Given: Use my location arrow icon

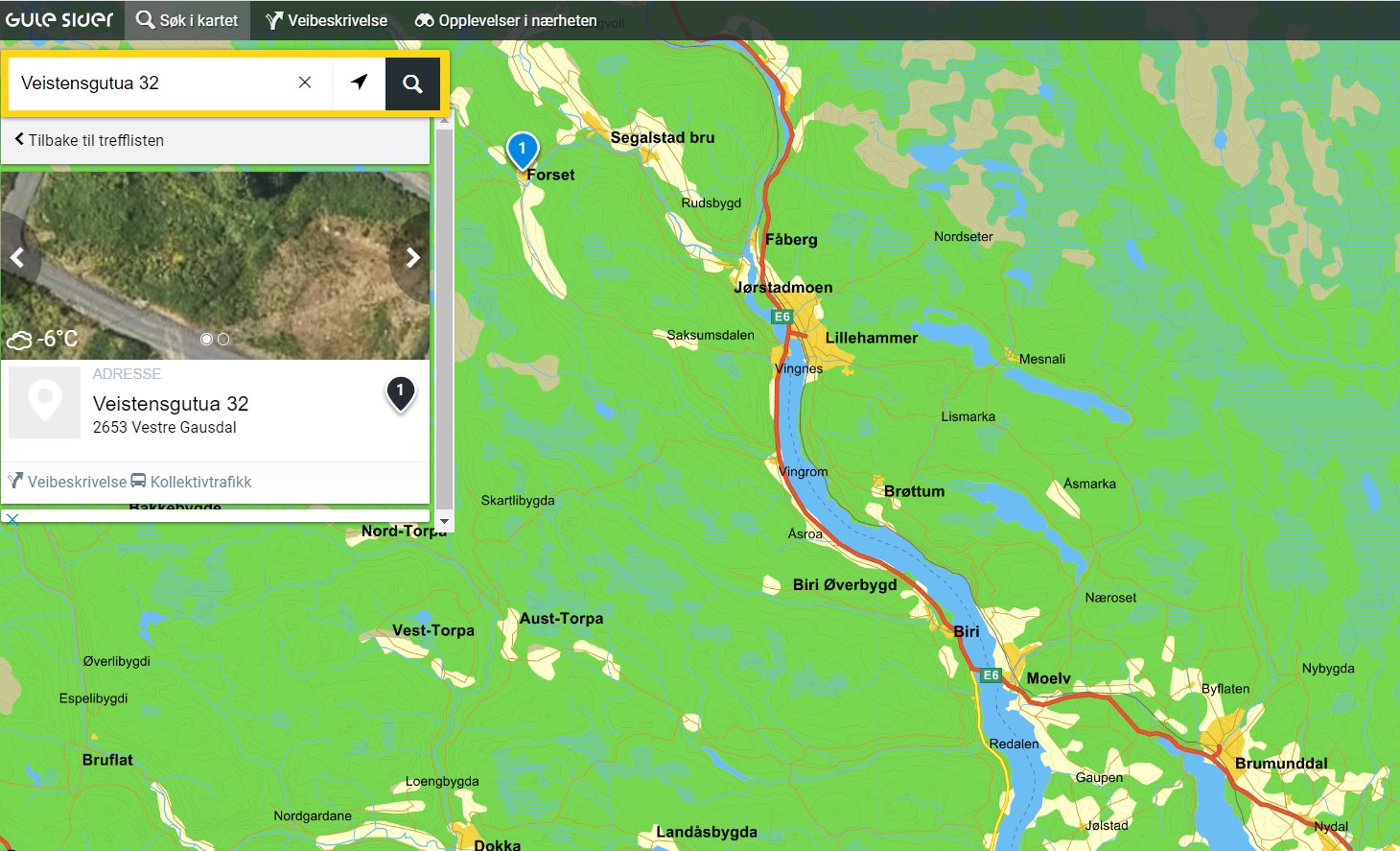Looking at the screenshot, I should 360,83.
